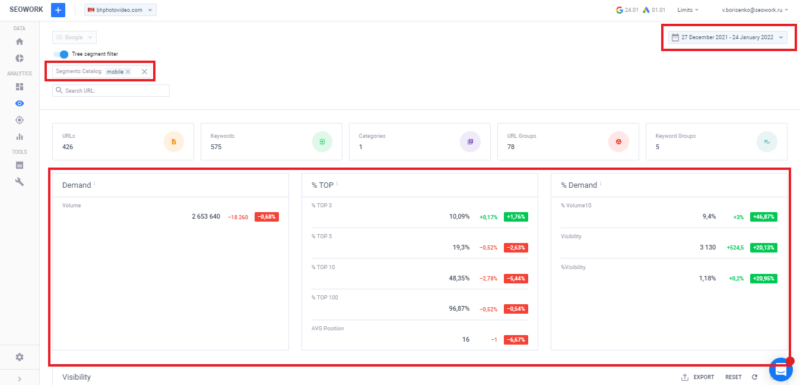Click the URLs count 426
The height and width of the screenshot is (385, 800).
pyautogui.click(x=68, y=147)
